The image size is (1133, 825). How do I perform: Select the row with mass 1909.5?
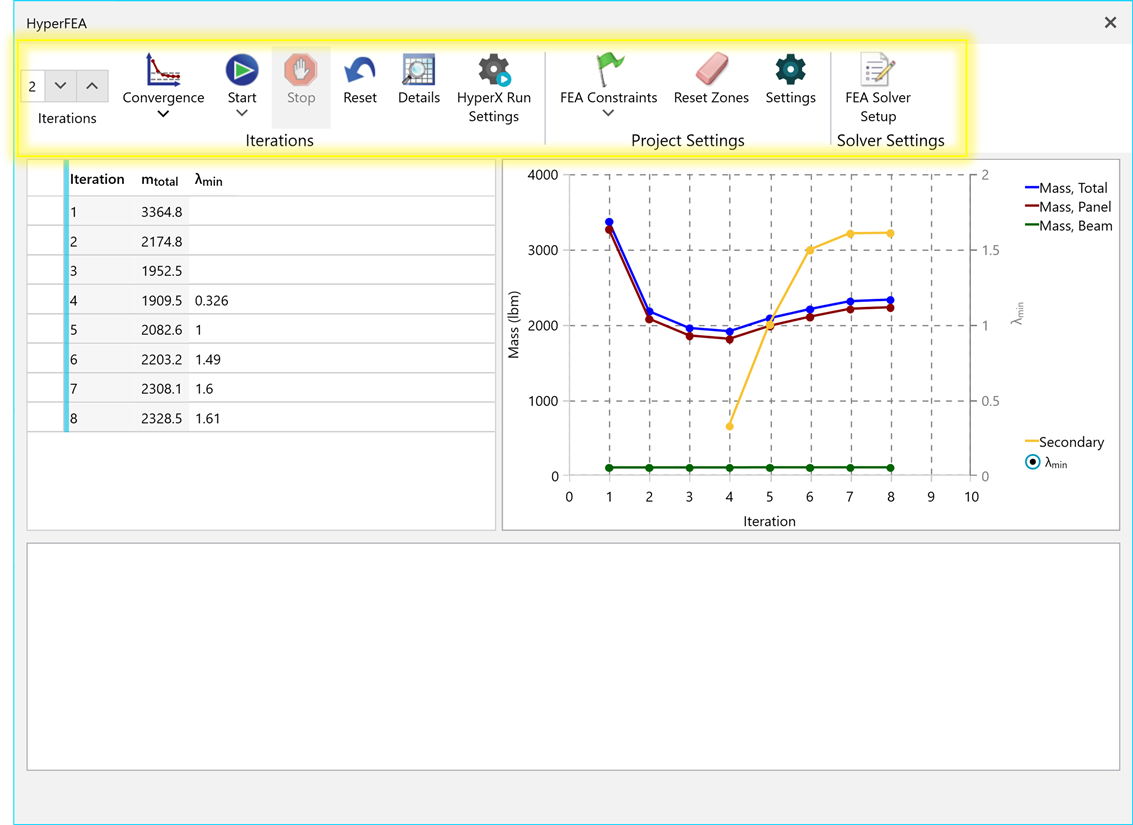pyautogui.click(x=261, y=301)
